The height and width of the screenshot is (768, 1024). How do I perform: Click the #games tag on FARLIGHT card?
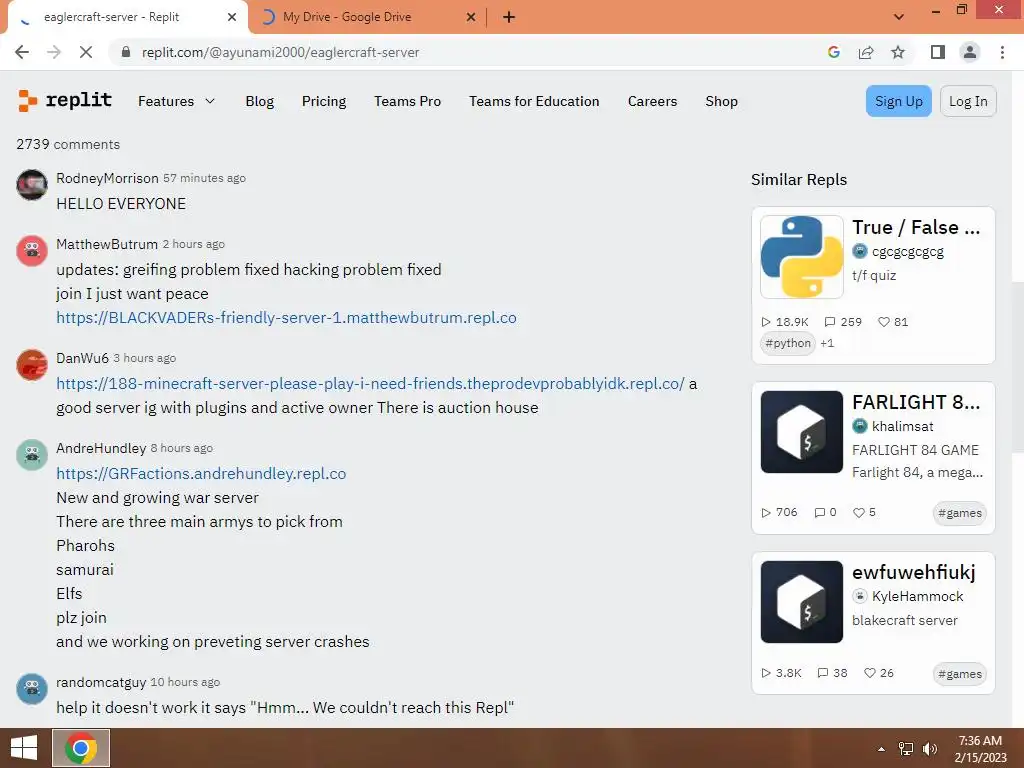click(x=959, y=513)
